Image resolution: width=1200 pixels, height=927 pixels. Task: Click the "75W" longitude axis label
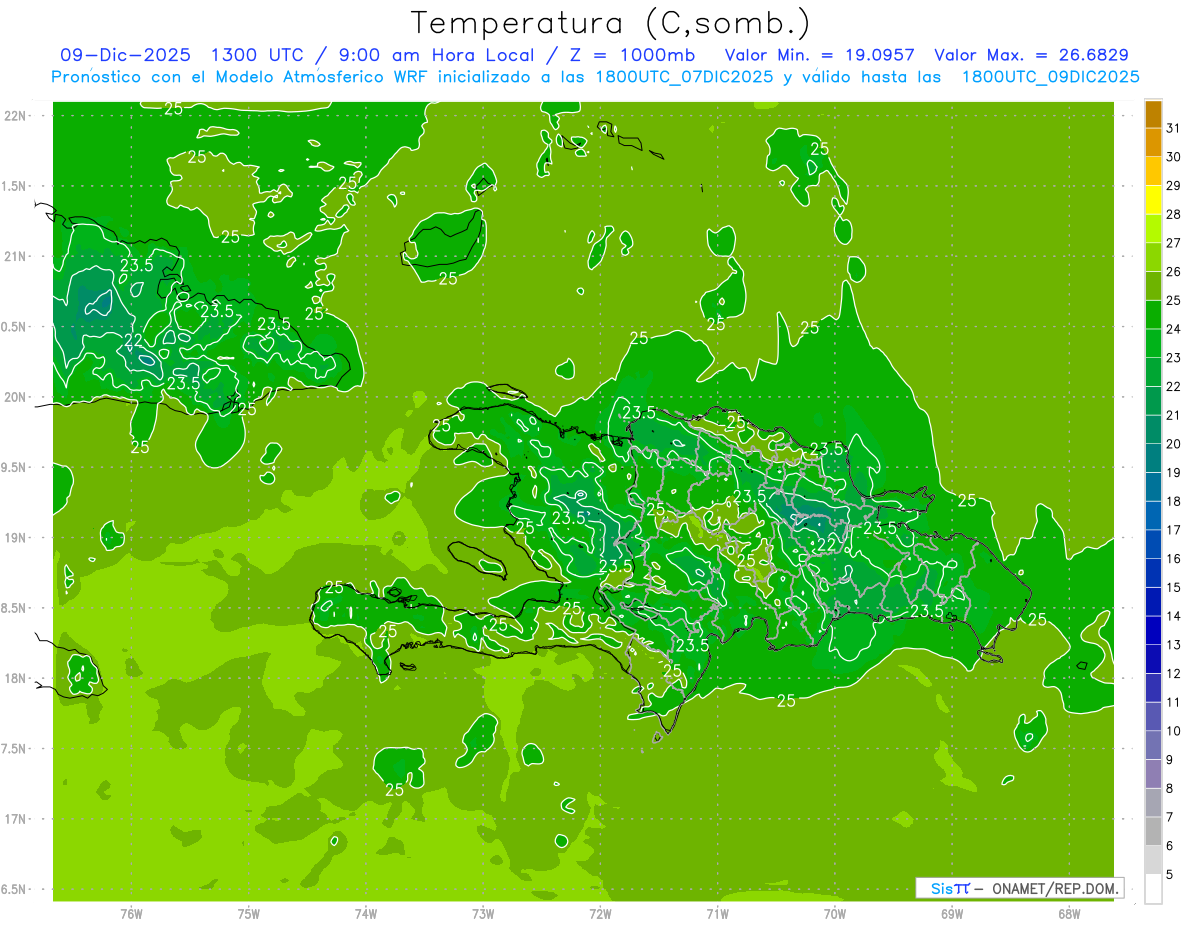tap(248, 914)
